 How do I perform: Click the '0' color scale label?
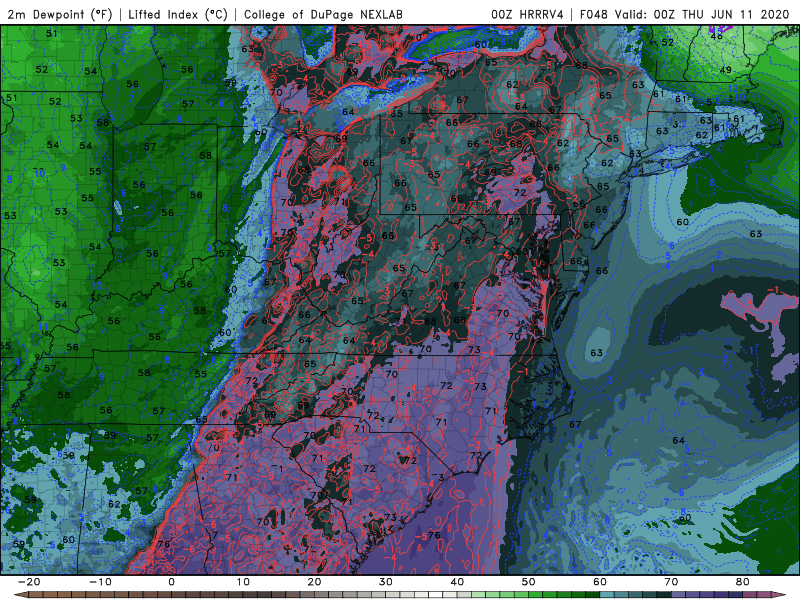(x=171, y=582)
